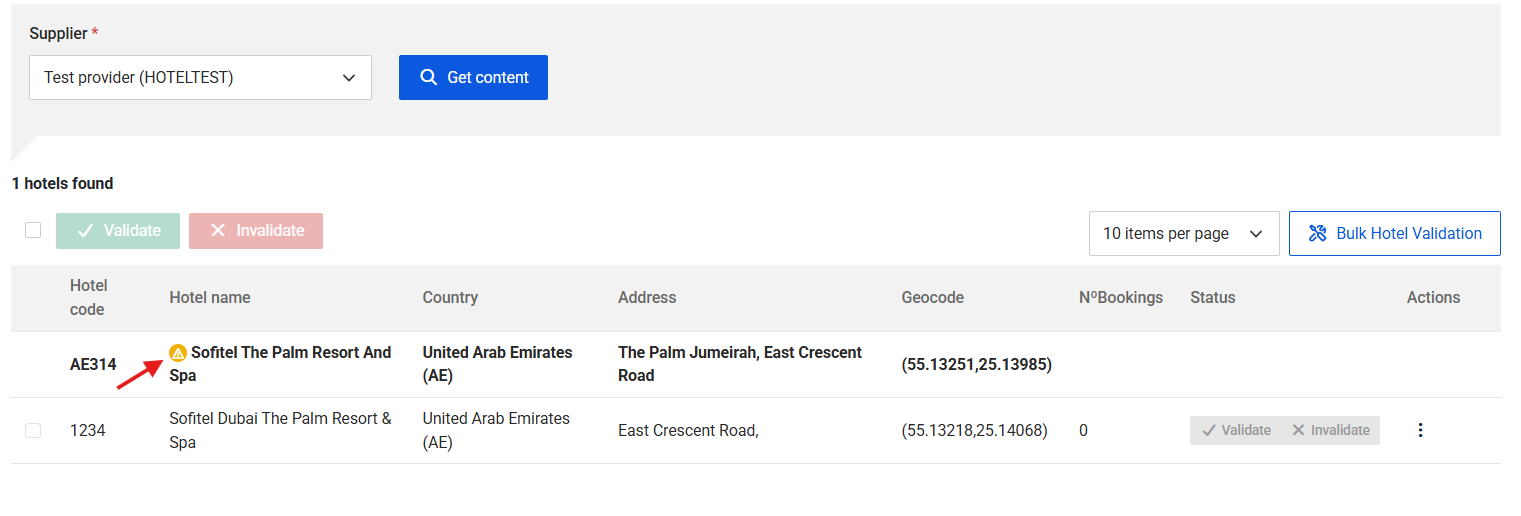Viewport: 1521px width, 516px height.
Task: Click the tools icon in Bulk Hotel Validation
Action: coord(1317,233)
